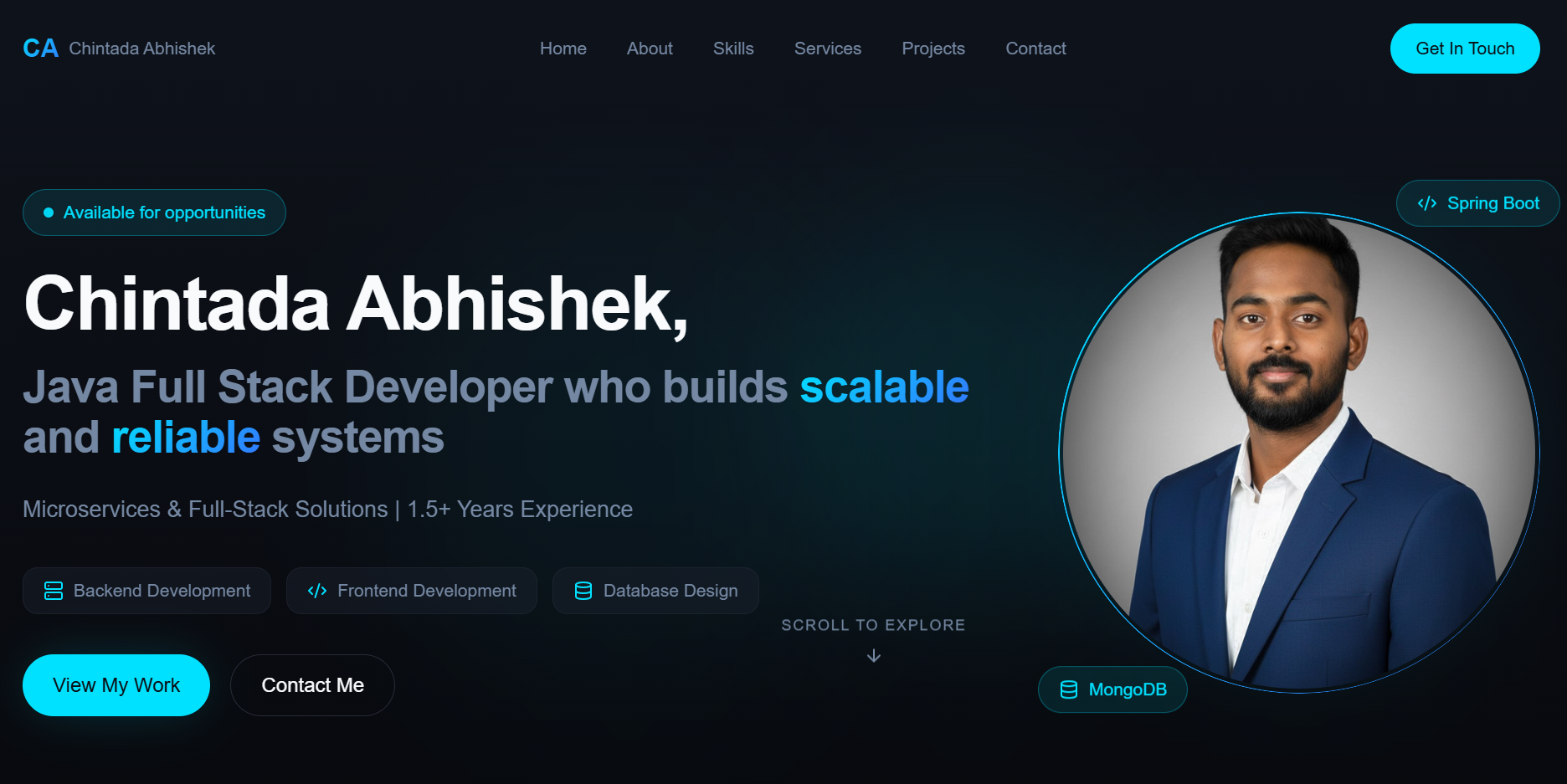Click the database icon in the MongoDB badge
This screenshot has width=1567, height=784.
coord(1069,689)
